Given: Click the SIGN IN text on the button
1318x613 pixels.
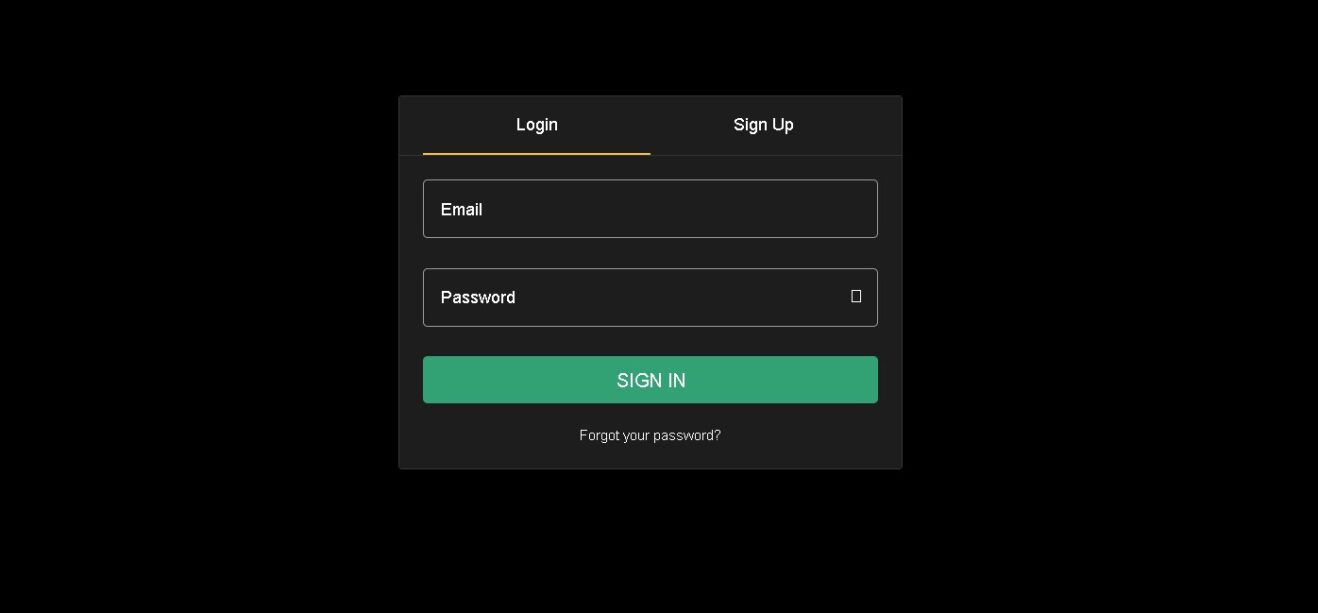Looking at the screenshot, I should (651, 380).
